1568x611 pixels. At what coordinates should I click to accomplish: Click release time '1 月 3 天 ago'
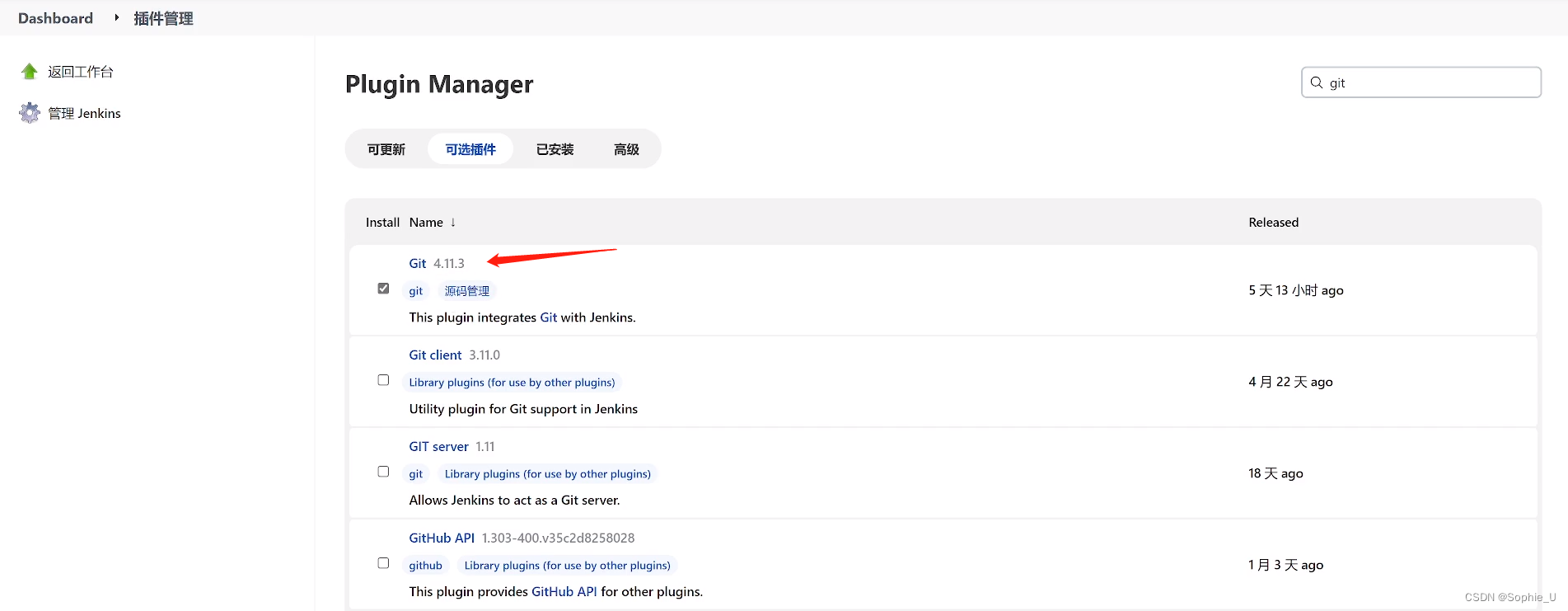click(1285, 565)
